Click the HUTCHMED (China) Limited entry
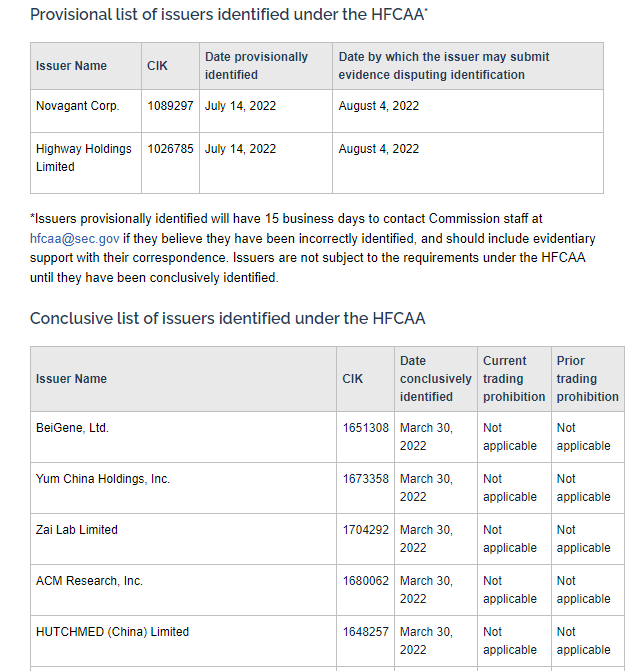This screenshot has width=644, height=671. click(112, 632)
